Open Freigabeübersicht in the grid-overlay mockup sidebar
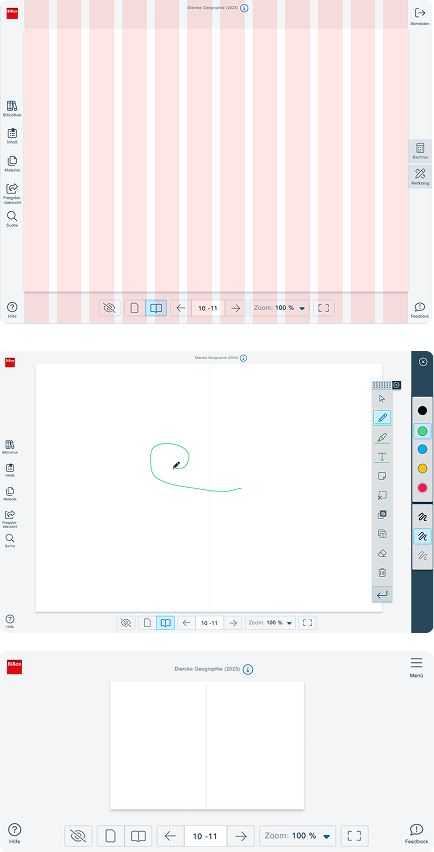Viewport: 434px width, 852px height. click(x=12, y=193)
